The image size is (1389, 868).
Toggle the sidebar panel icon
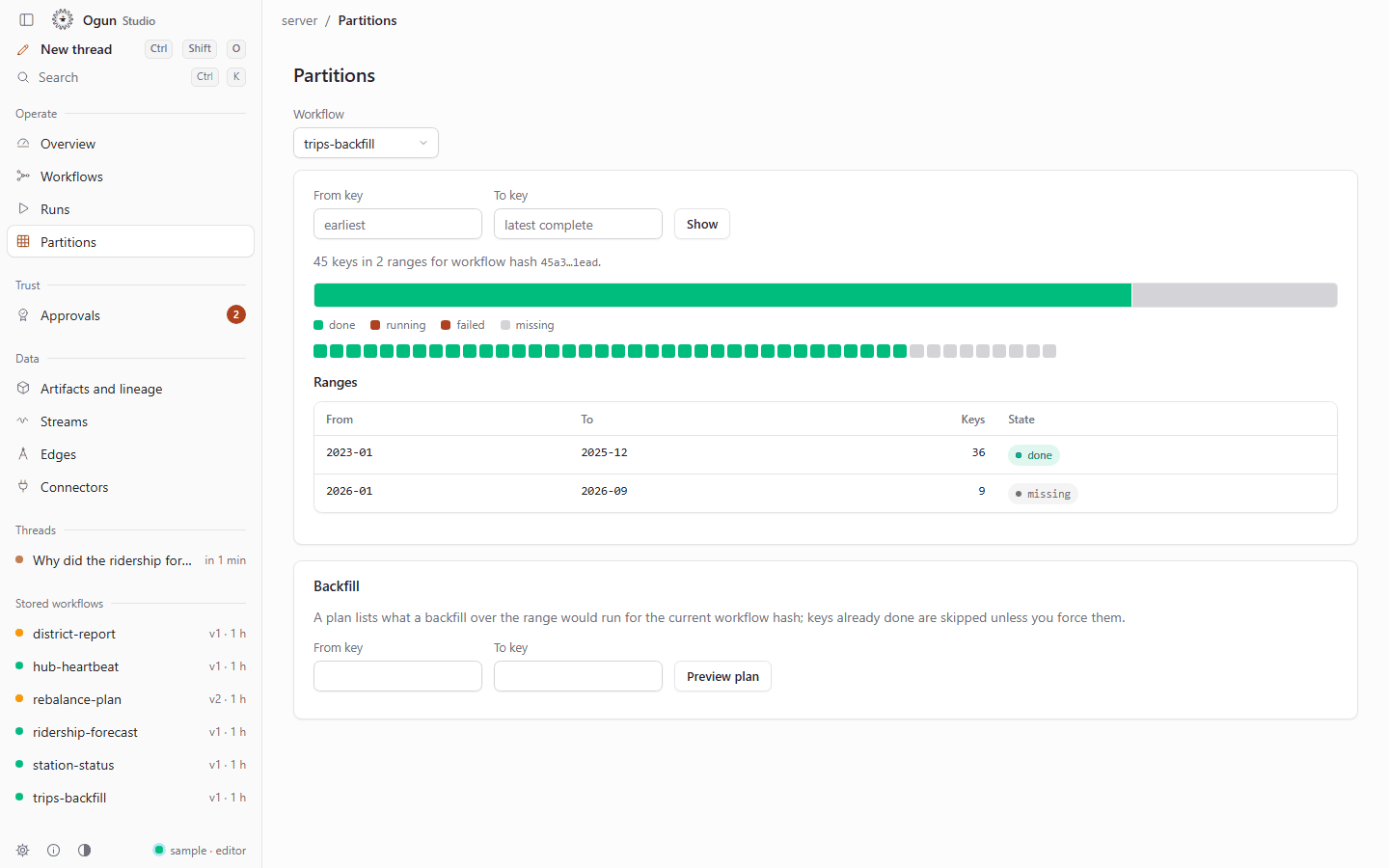(x=27, y=20)
